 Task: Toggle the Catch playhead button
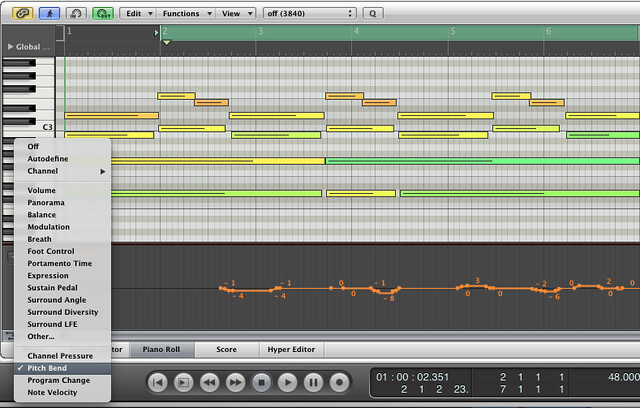click(x=49, y=14)
